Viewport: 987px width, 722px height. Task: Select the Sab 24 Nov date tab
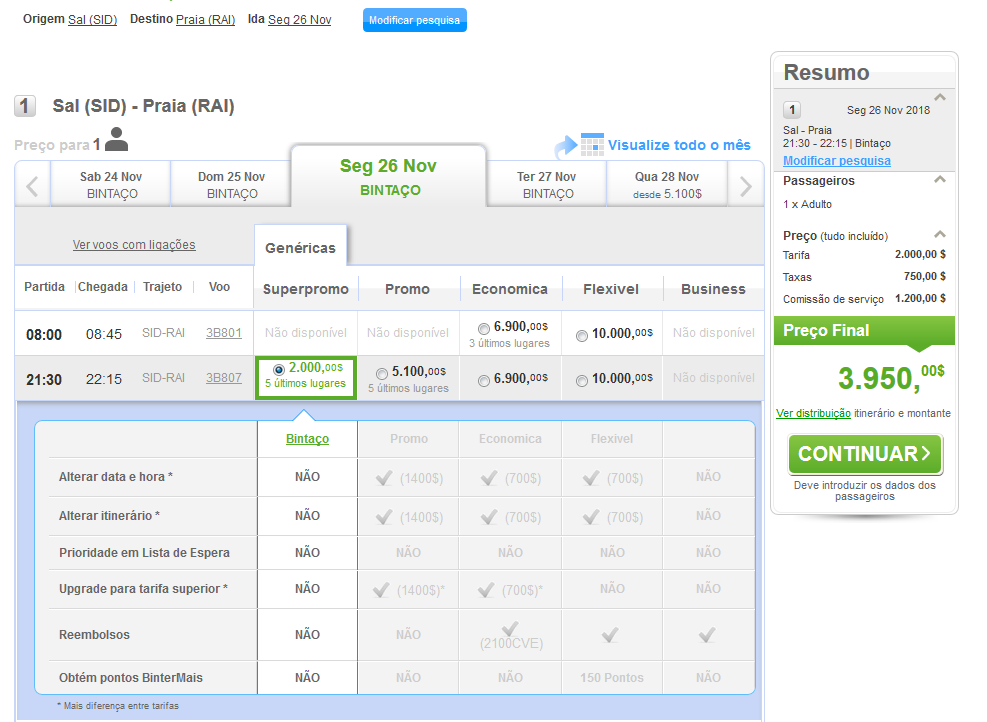coord(111,184)
